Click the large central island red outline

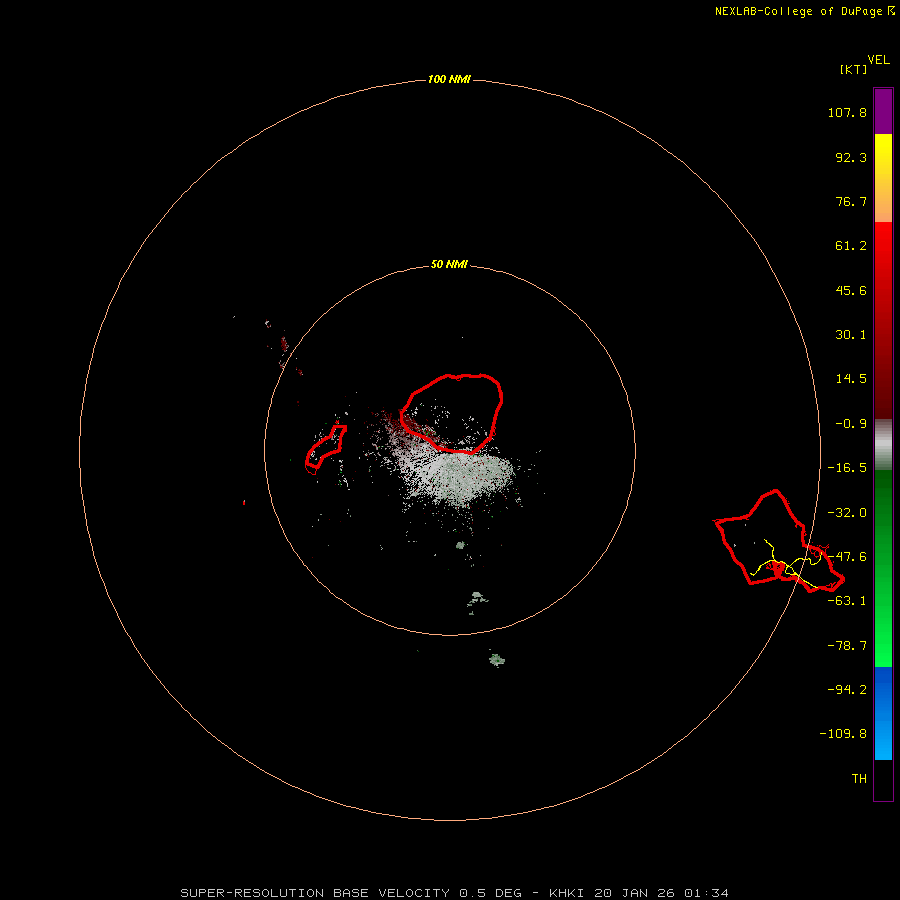451,413
